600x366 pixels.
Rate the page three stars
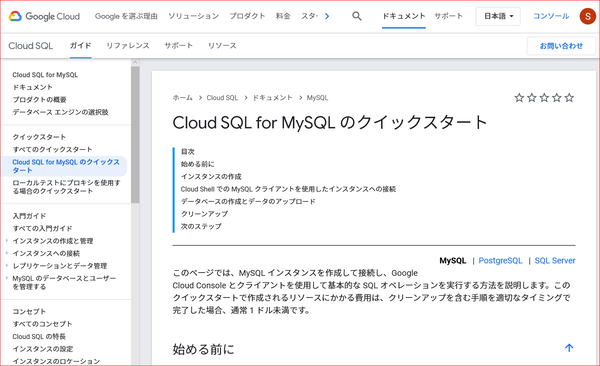coord(544,98)
